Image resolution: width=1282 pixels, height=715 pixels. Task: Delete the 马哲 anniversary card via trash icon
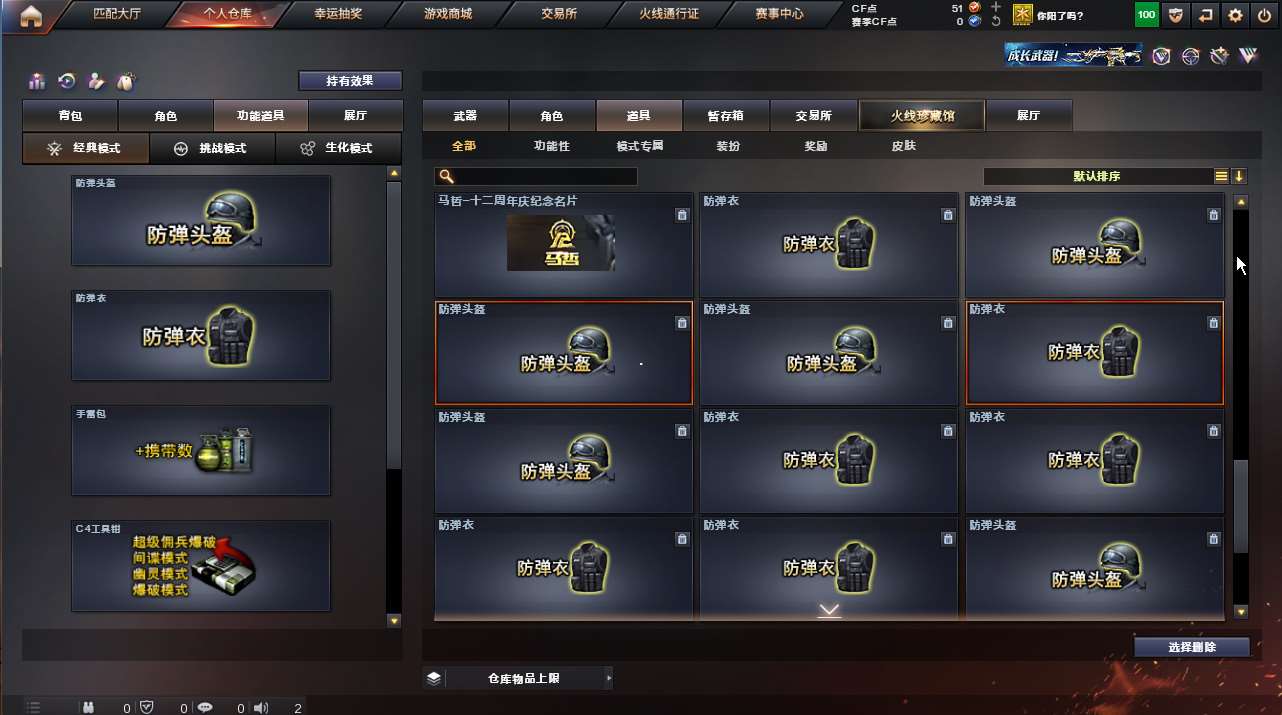[x=681, y=215]
